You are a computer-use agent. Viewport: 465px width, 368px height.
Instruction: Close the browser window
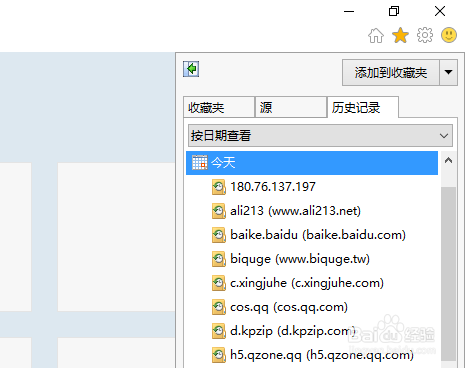coord(440,11)
